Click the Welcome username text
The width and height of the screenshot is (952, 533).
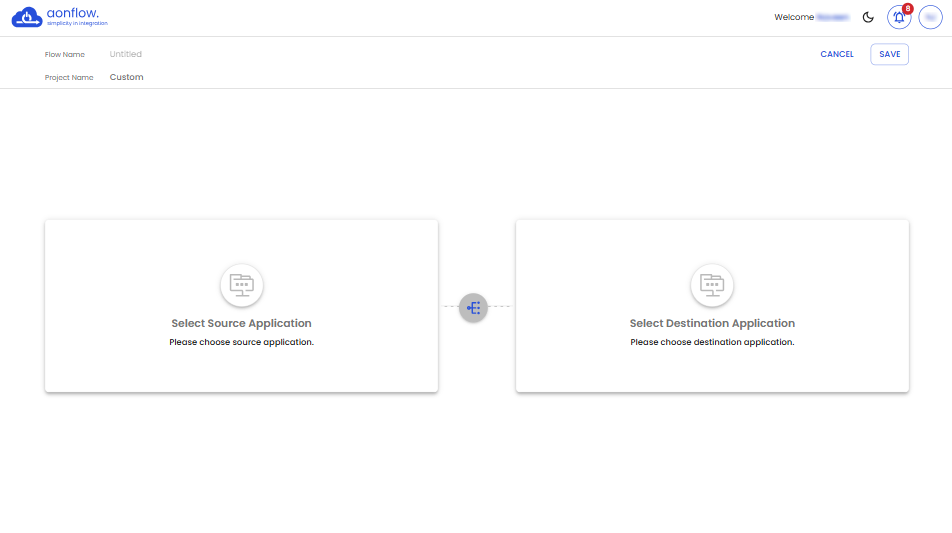coord(811,18)
